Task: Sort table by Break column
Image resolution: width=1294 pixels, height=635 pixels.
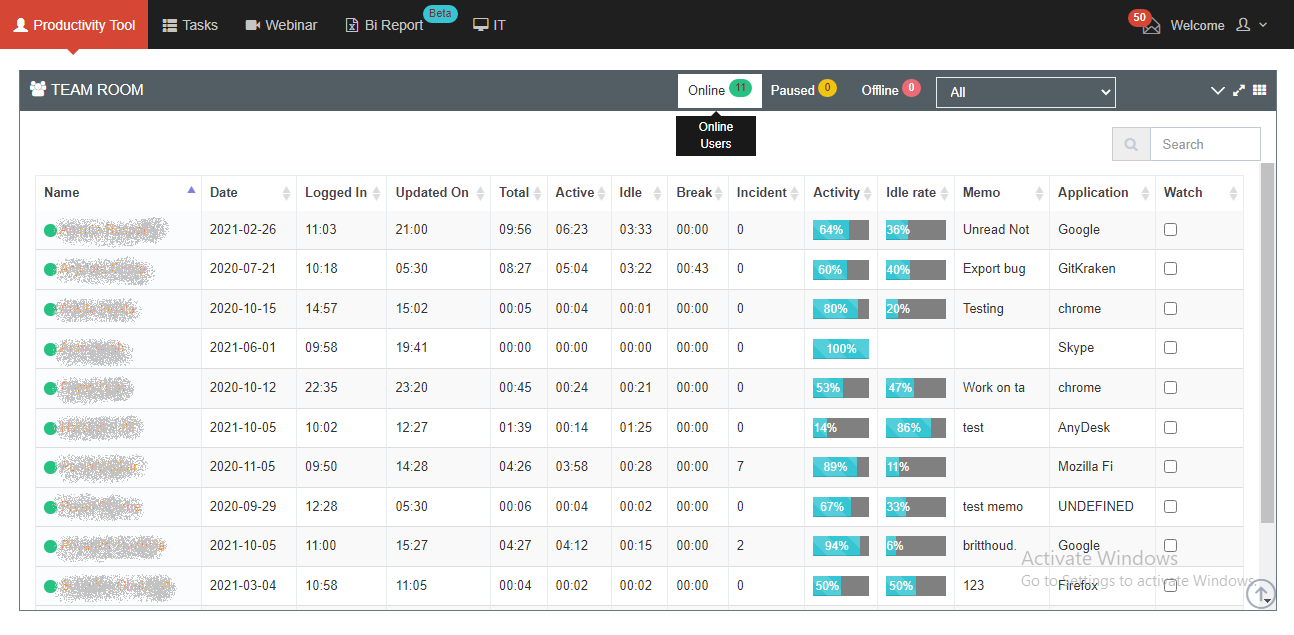Action: 698,193
